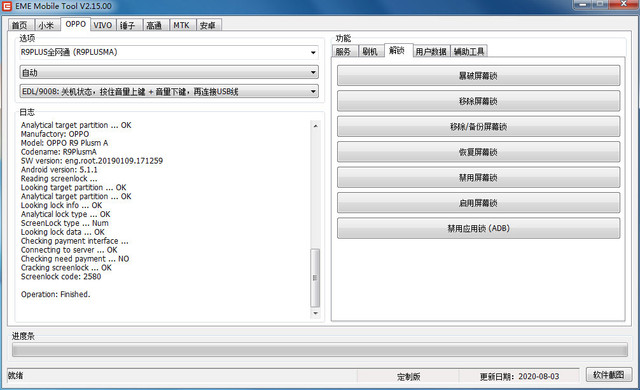Switch to the 辅助工具 function tab

pos(469,51)
